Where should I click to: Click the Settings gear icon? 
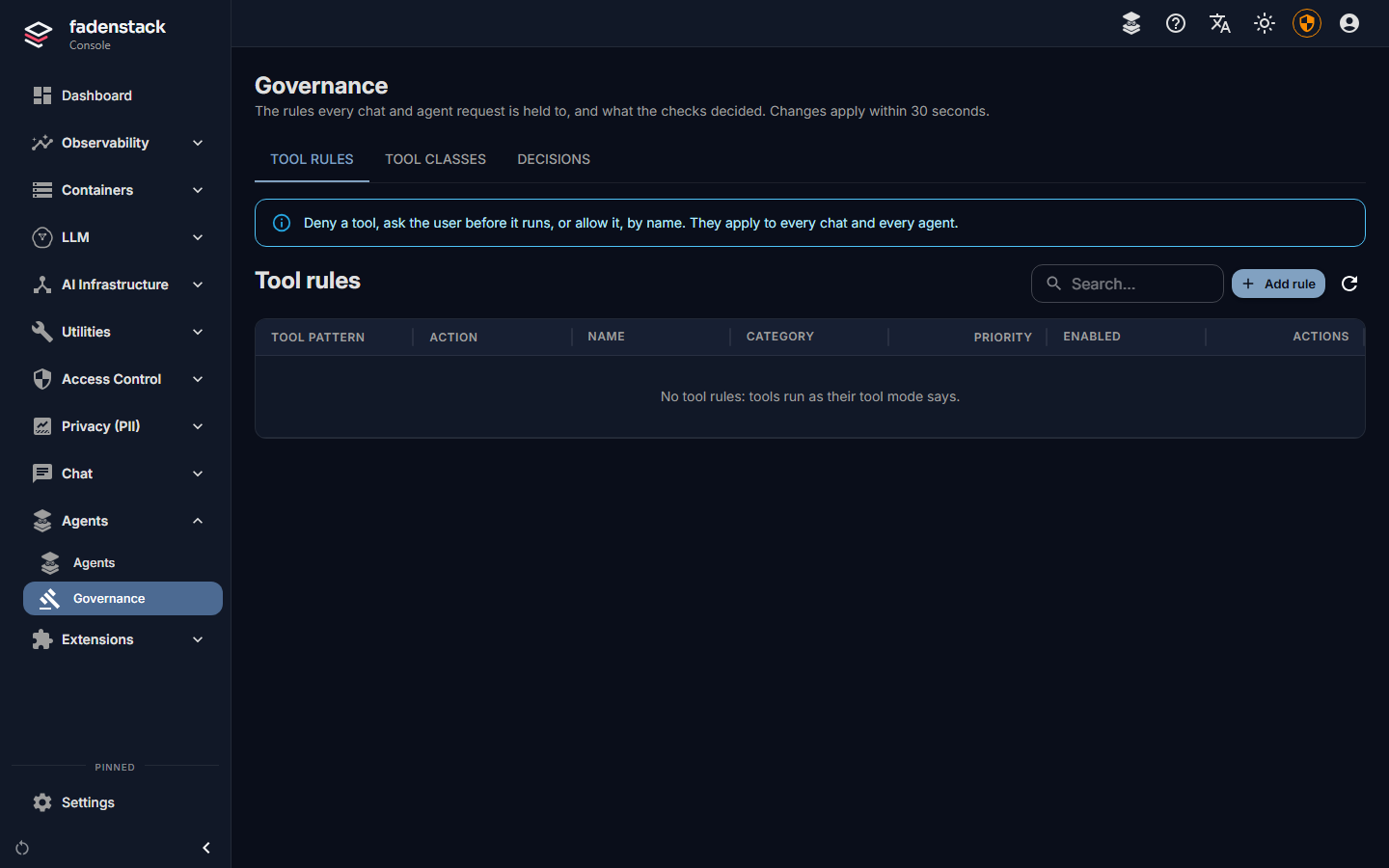(42, 802)
